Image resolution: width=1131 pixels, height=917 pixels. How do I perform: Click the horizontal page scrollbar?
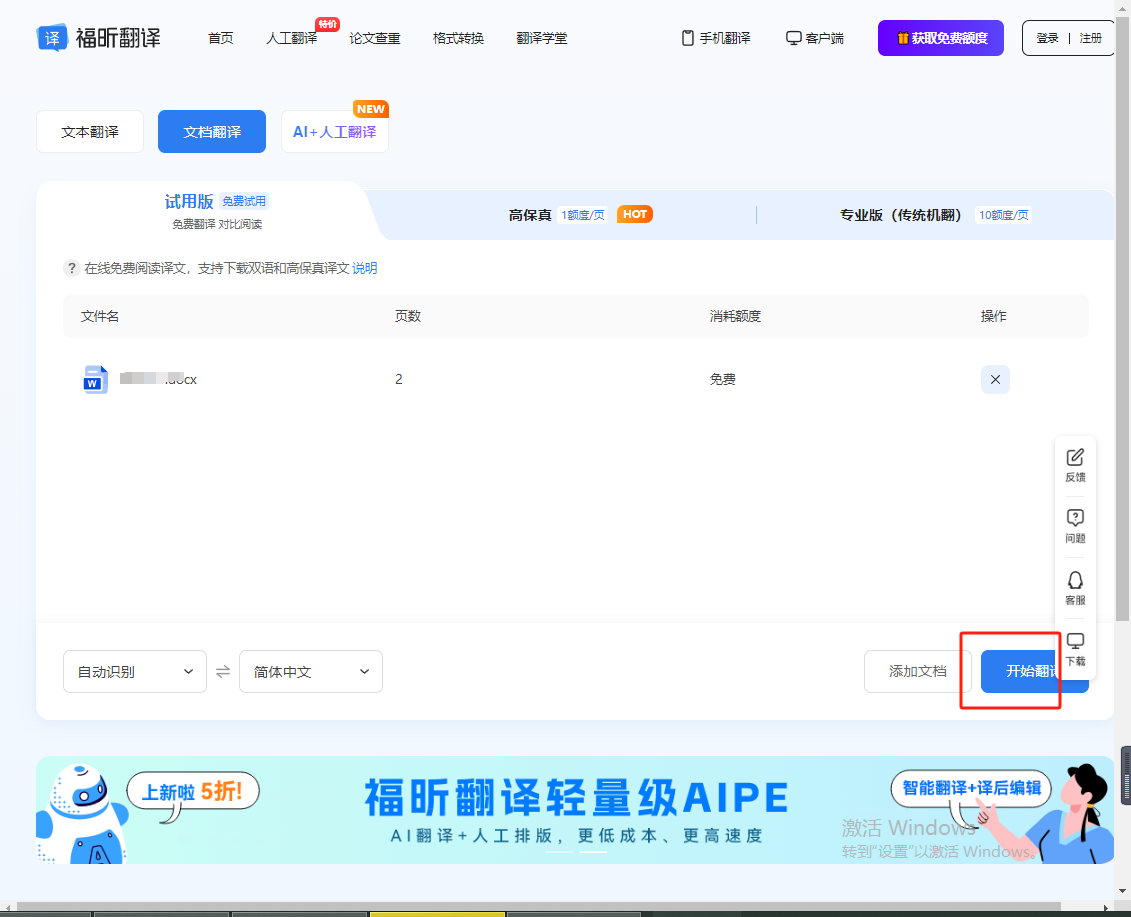coord(538,907)
